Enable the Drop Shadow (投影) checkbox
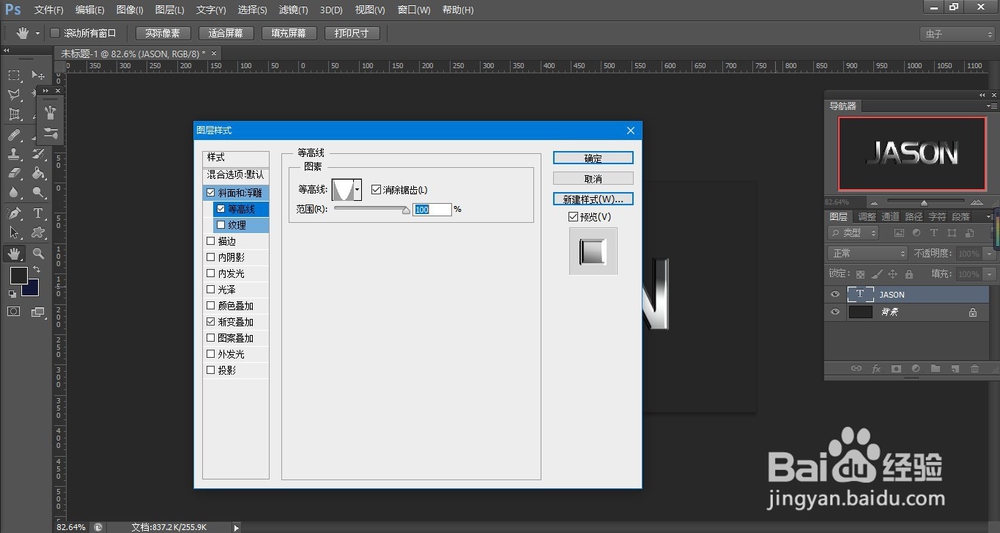The image size is (1000, 533). [x=210, y=370]
